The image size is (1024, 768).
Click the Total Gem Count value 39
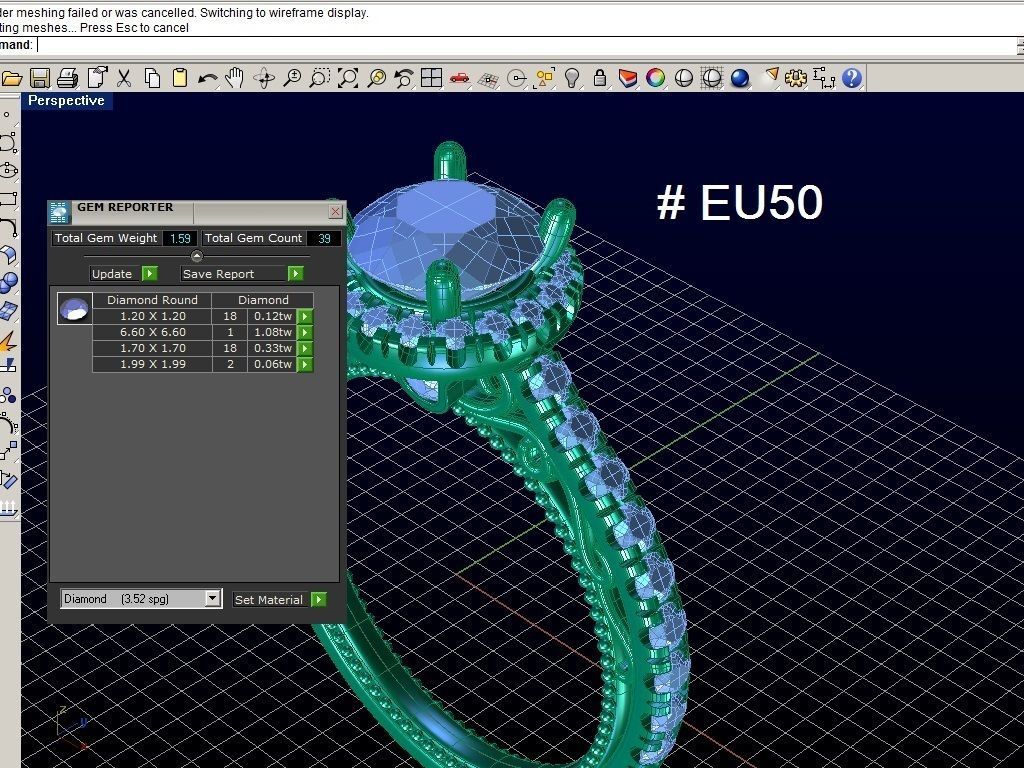324,238
